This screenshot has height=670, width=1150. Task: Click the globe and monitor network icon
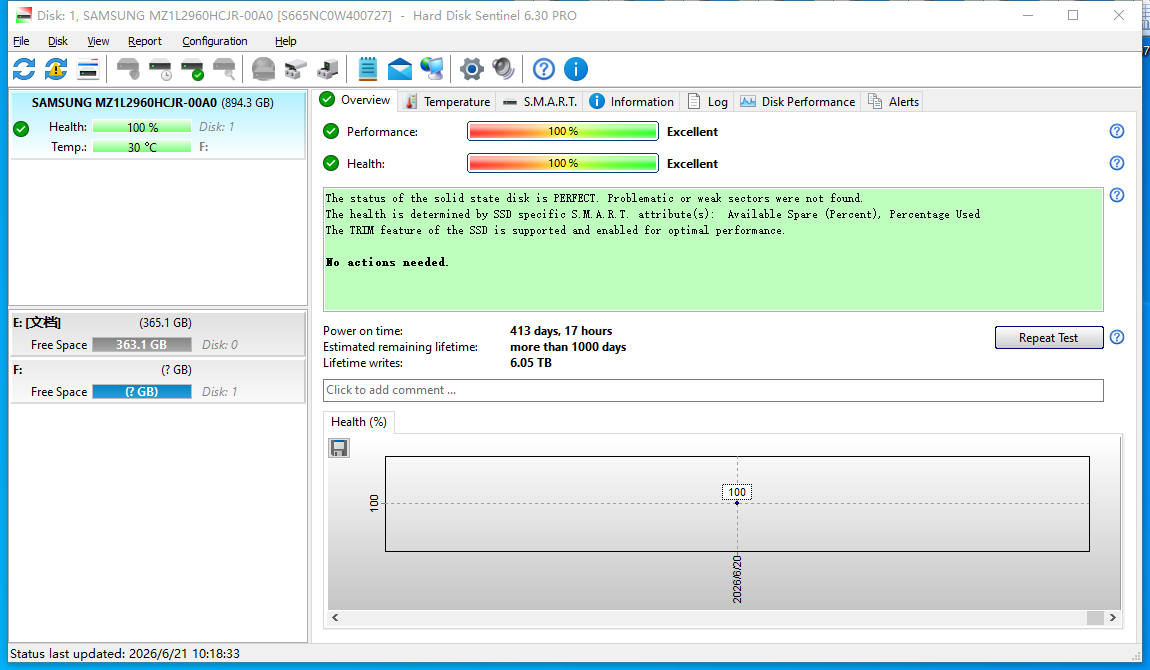(x=432, y=70)
